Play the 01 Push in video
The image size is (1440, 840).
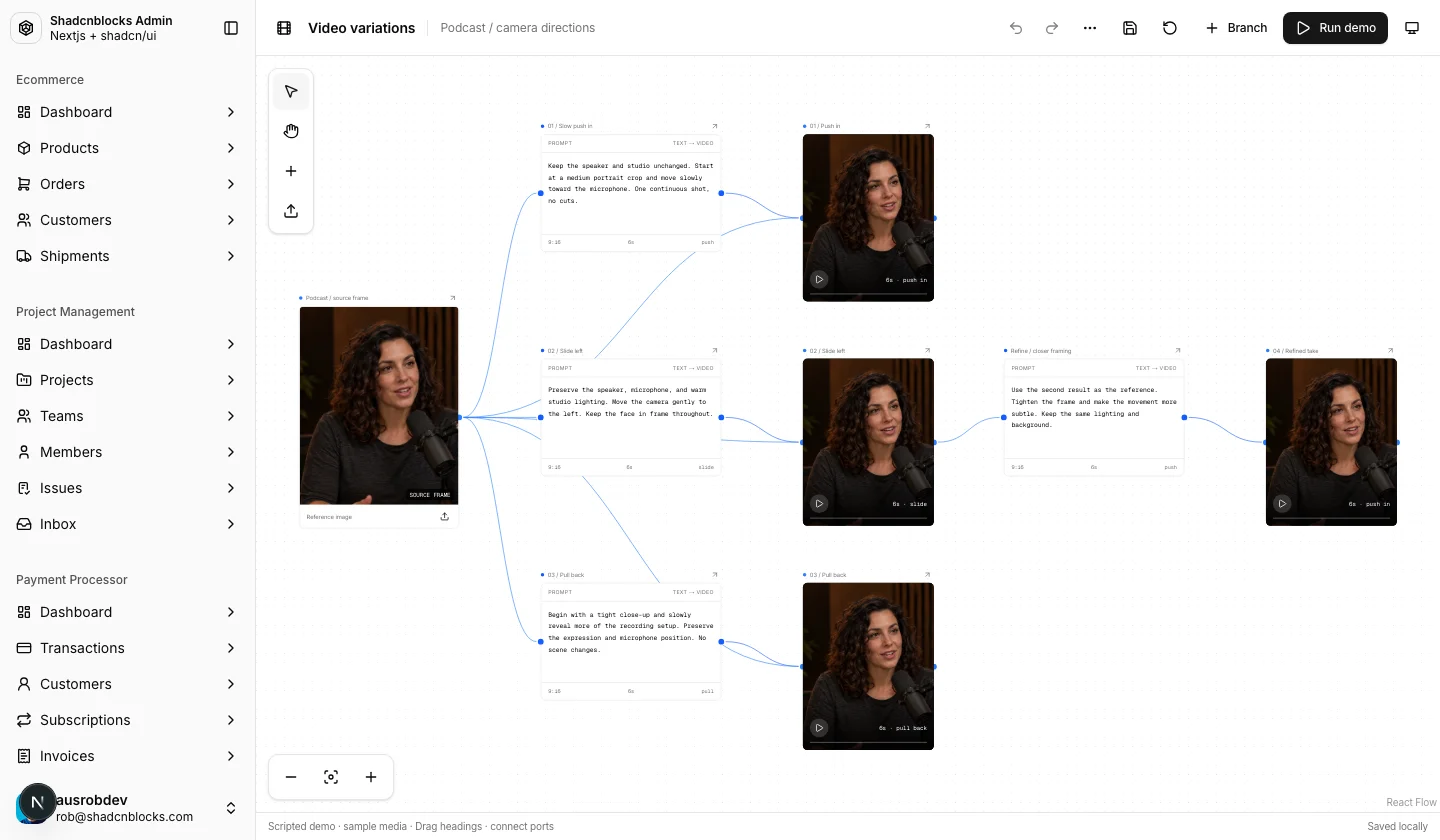pyautogui.click(x=819, y=280)
